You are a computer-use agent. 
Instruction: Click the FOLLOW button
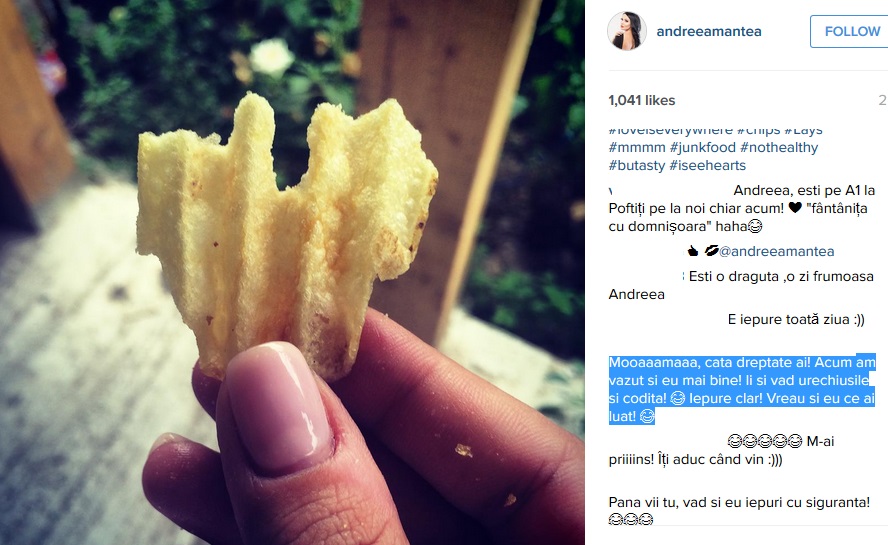pyautogui.click(x=851, y=31)
